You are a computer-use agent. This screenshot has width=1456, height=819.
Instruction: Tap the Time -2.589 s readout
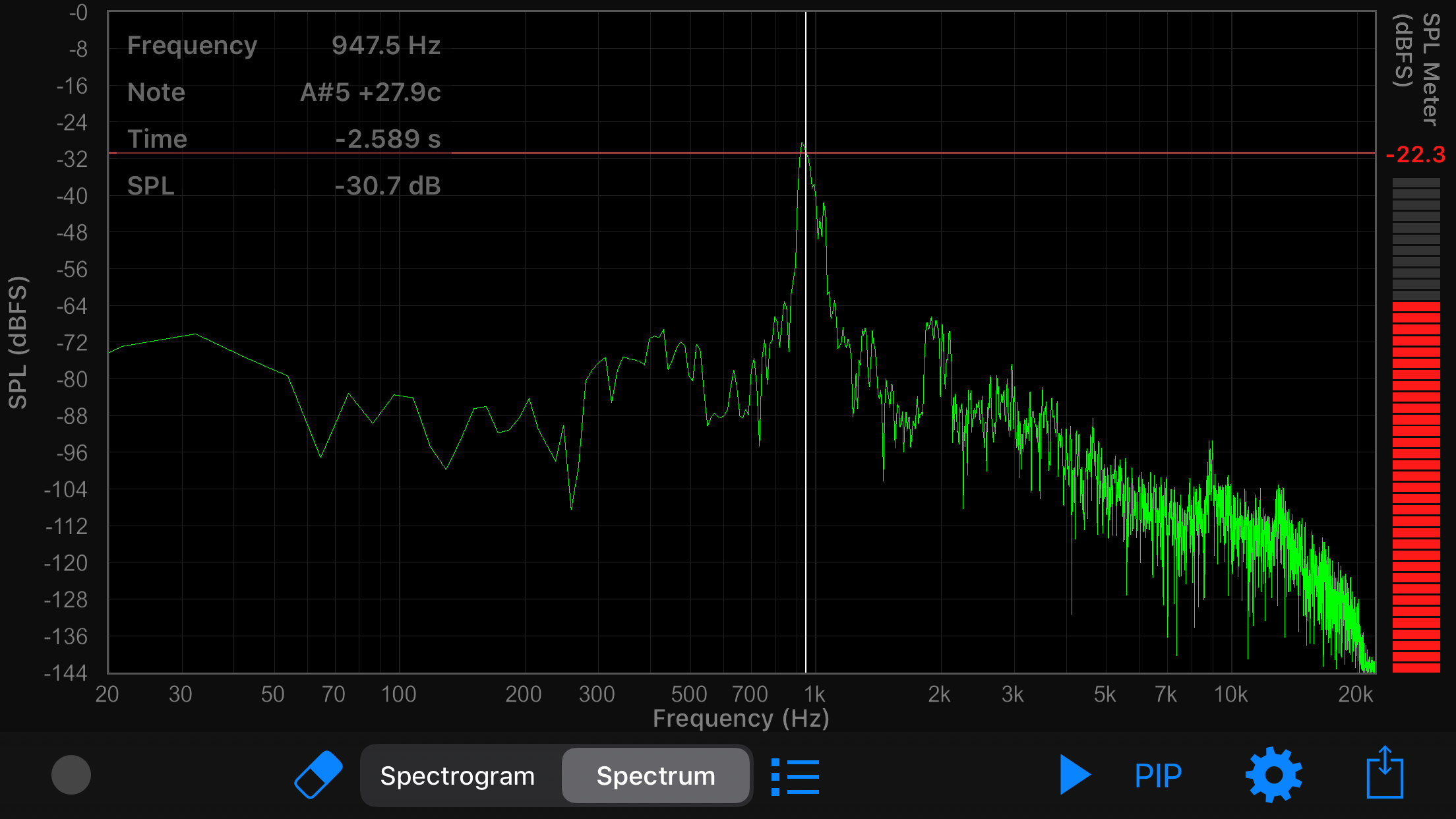pyautogui.click(x=387, y=139)
